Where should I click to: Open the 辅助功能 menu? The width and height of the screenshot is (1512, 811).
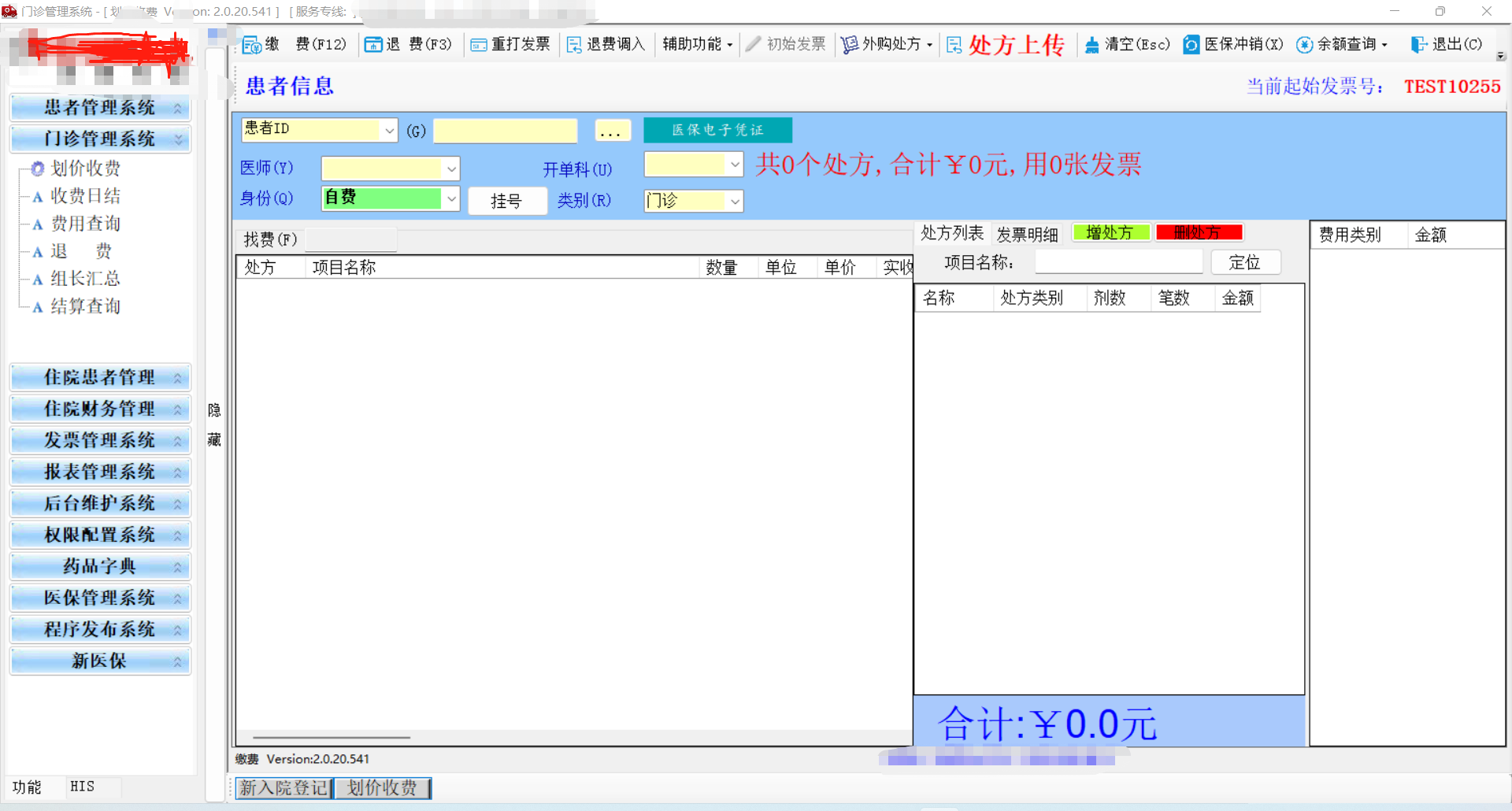(698, 45)
